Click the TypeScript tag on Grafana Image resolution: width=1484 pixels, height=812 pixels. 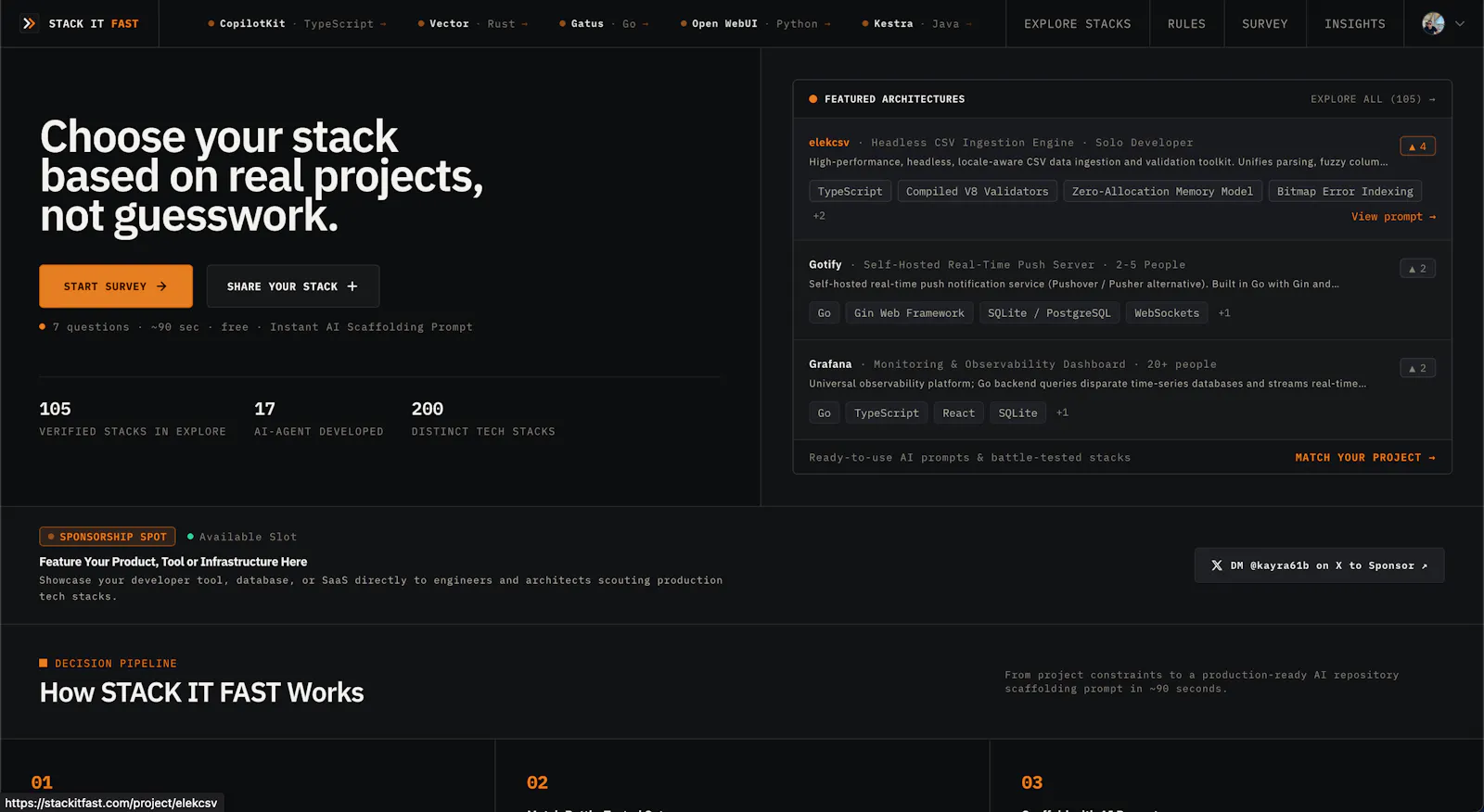click(x=887, y=413)
